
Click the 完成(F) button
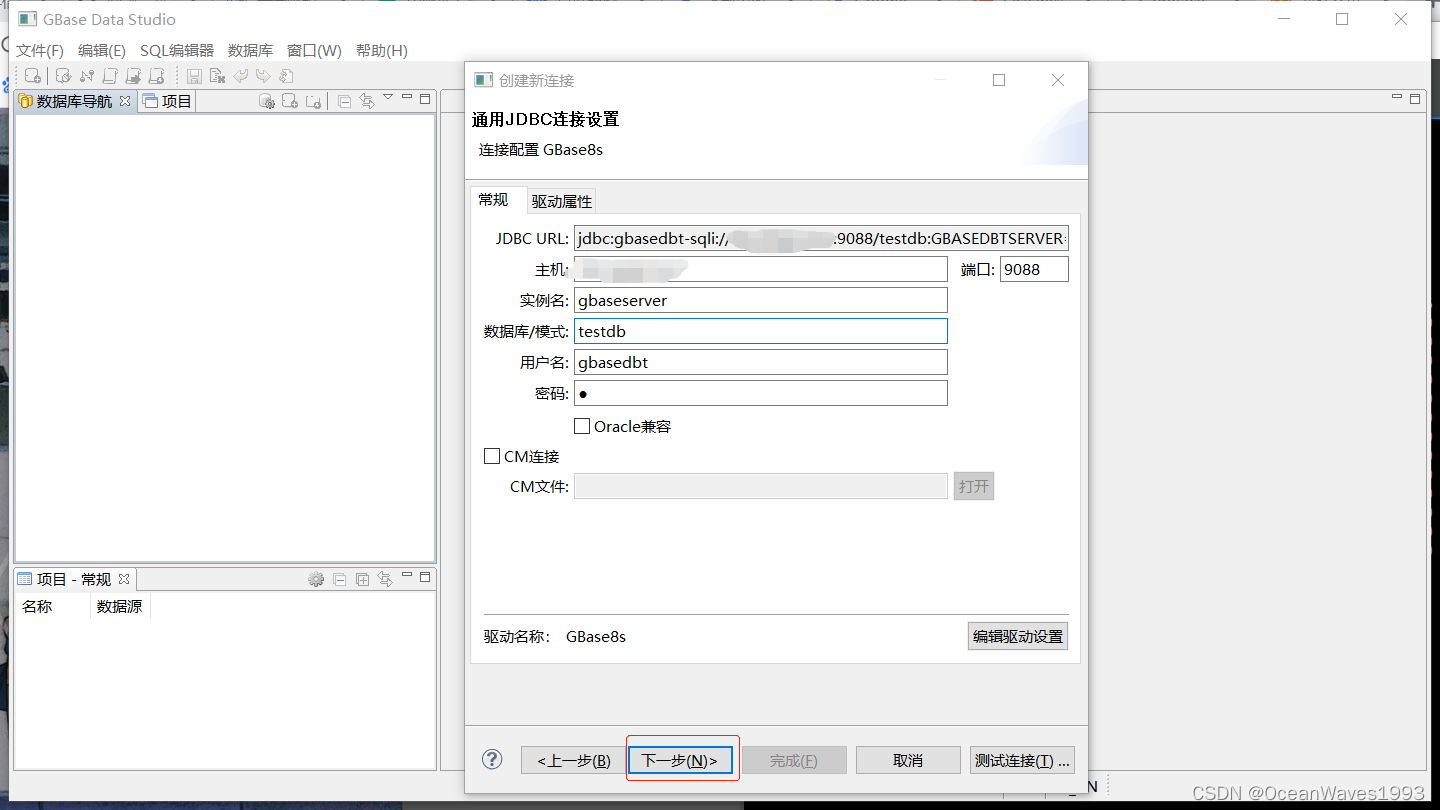pyautogui.click(x=794, y=760)
